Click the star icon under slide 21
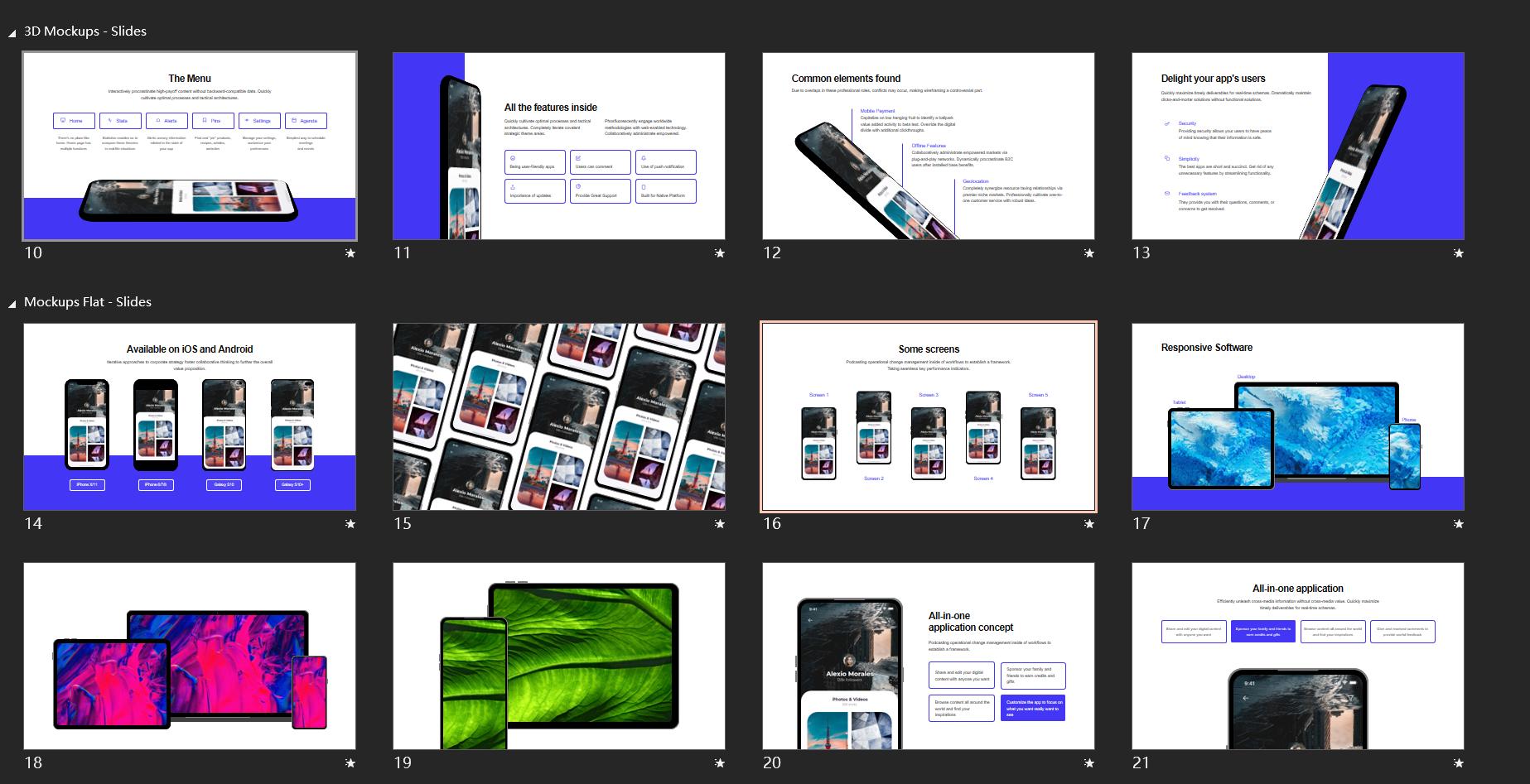Viewport: 1530px width, 784px height. tap(1459, 763)
